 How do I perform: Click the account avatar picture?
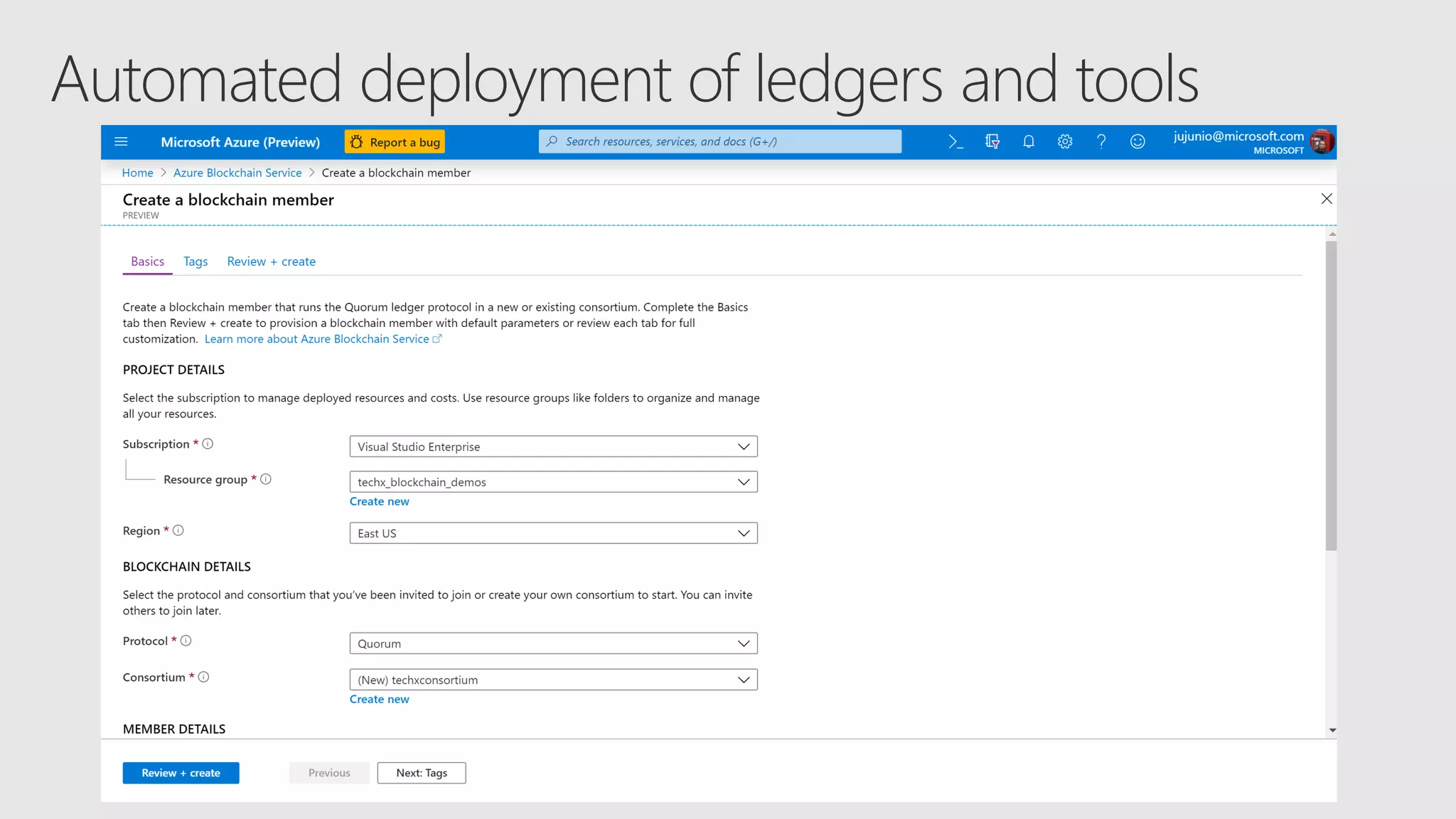point(1322,141)
